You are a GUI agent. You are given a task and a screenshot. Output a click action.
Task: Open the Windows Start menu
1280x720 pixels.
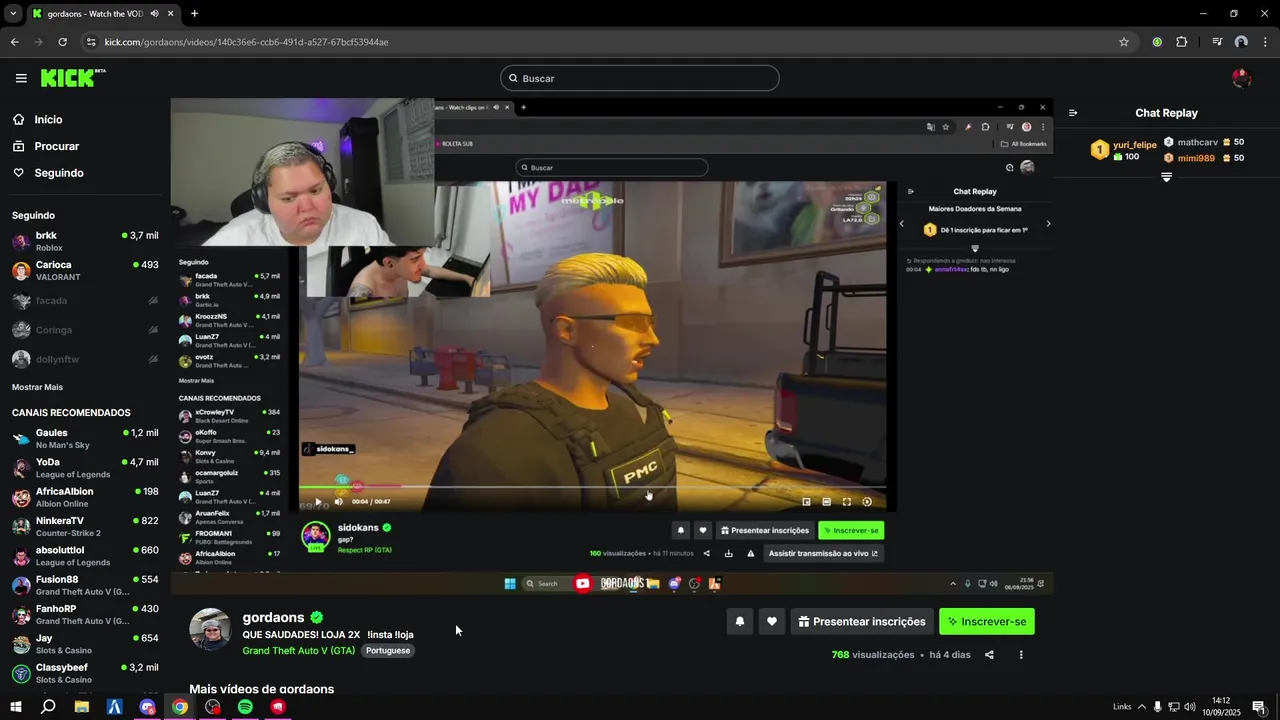tap(15, 707)
